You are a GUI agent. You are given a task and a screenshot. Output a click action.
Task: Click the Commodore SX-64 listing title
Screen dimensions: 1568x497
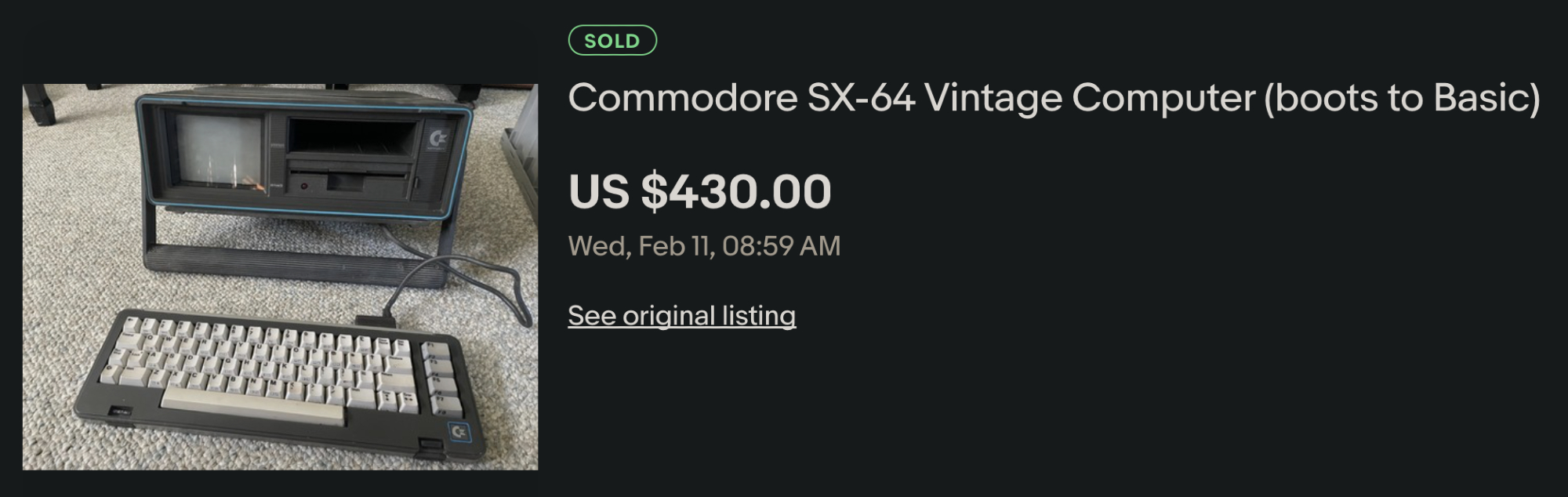(1053, 99)
